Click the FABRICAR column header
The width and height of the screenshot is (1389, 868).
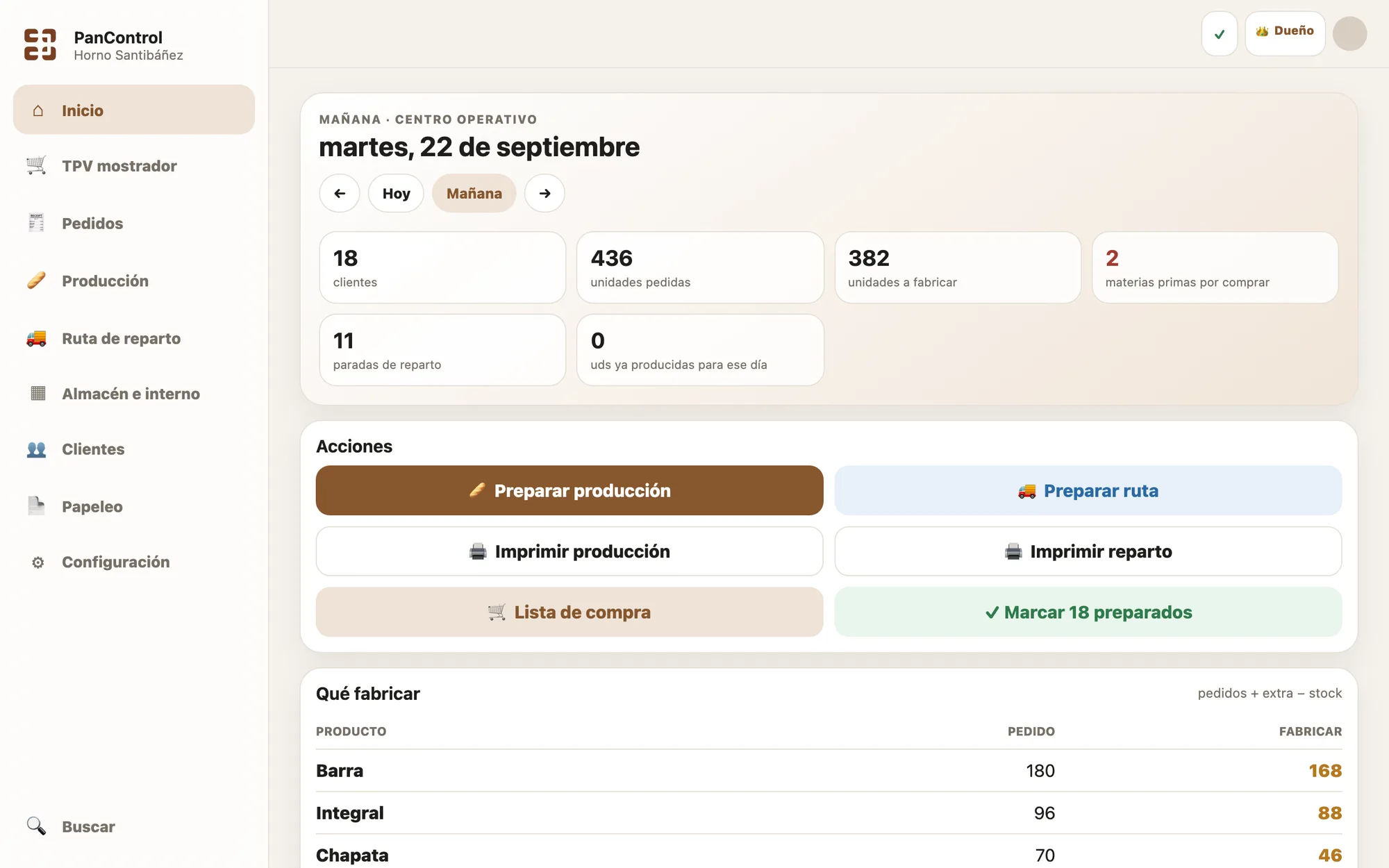[1311, 731]
